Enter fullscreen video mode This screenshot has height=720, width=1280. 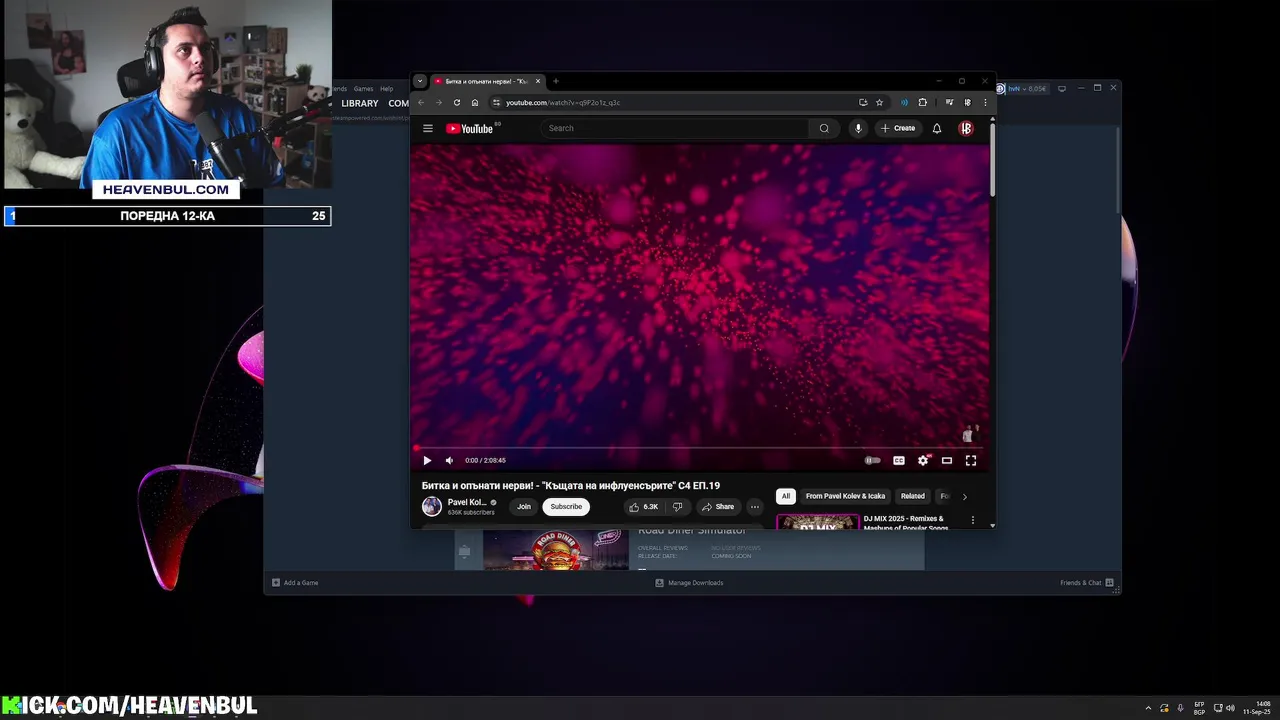tap(970, 460)
